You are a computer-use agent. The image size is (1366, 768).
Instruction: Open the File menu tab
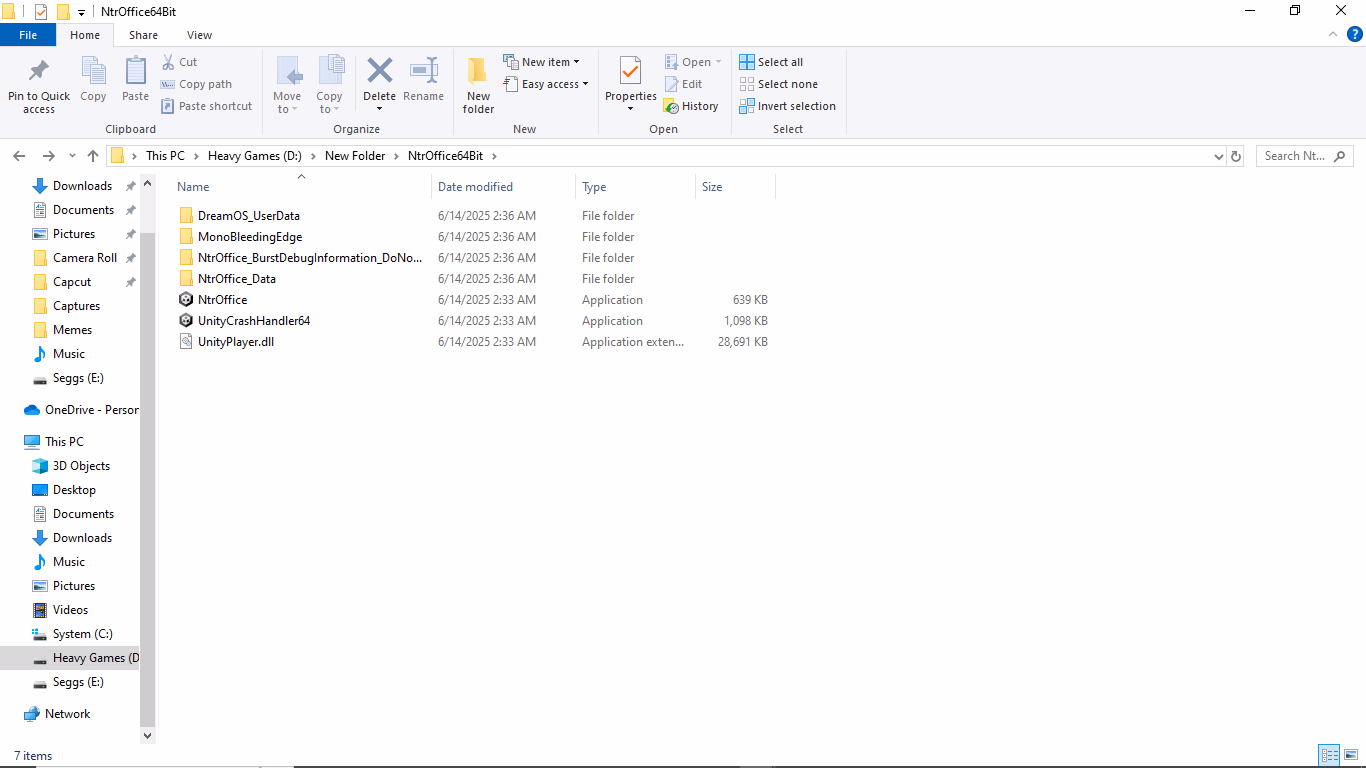click(x=28, y=35)
